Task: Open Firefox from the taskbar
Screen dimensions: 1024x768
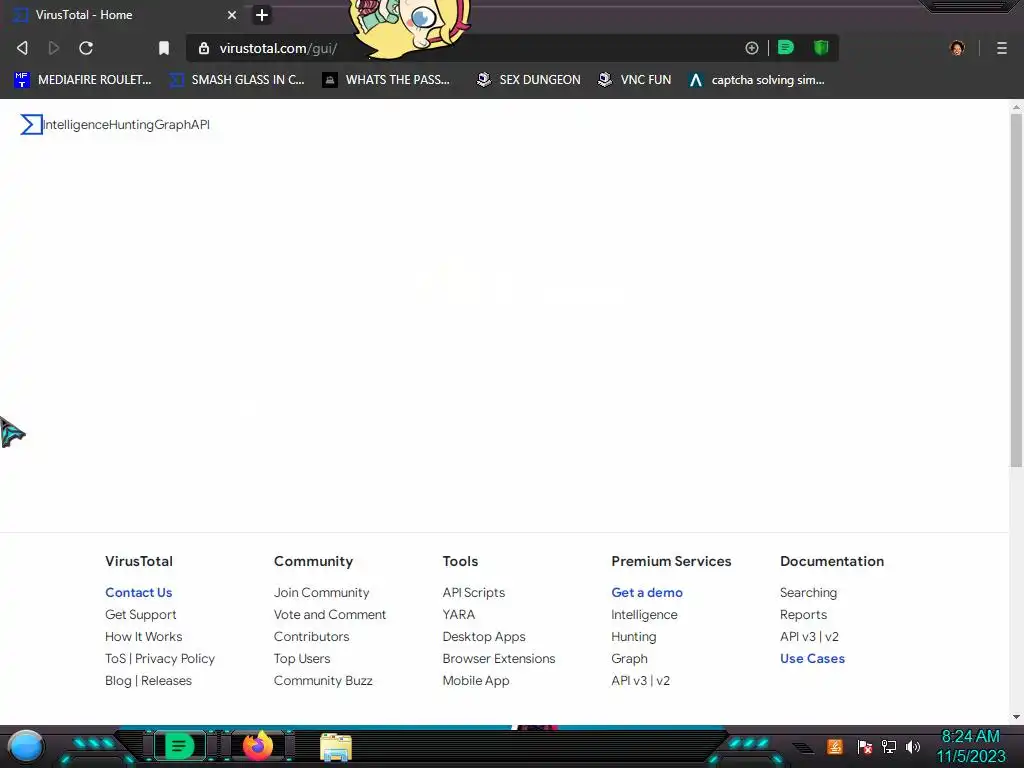Action: 258,746
